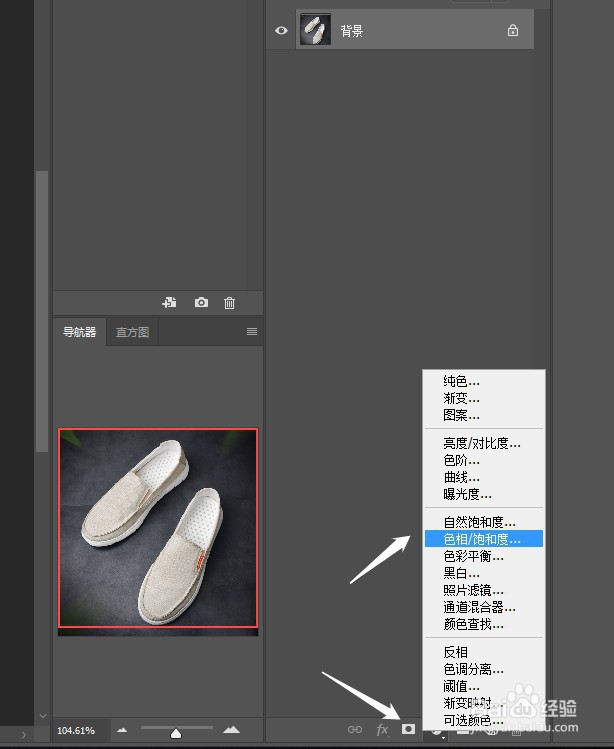This screenshot has height=749, width=614.
Task: Select 自然饱和度... adjustment
Action: coord(484,522)
